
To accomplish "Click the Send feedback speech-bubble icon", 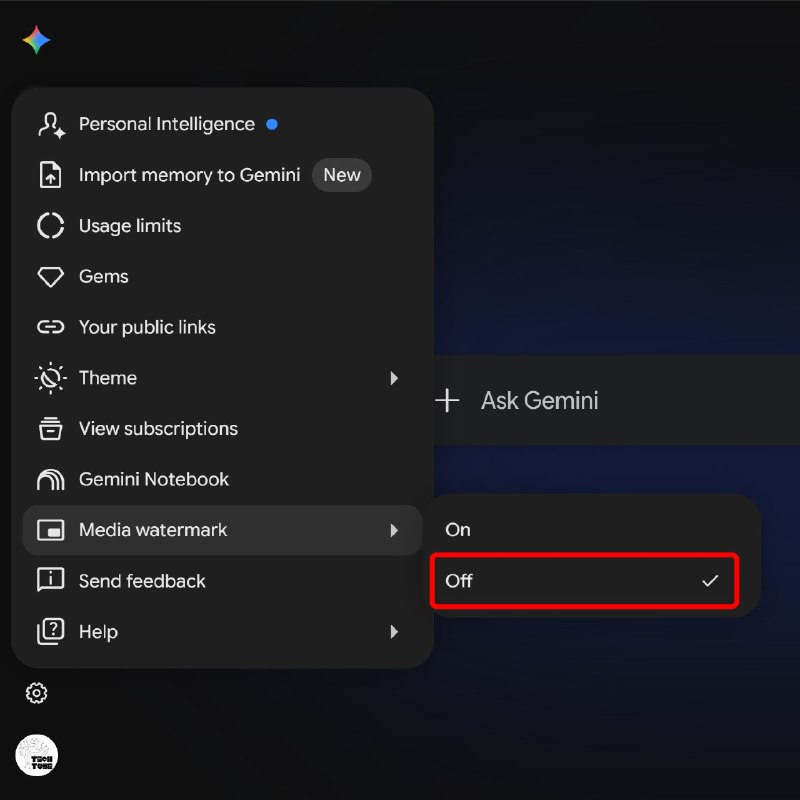I will pos(51,580).
